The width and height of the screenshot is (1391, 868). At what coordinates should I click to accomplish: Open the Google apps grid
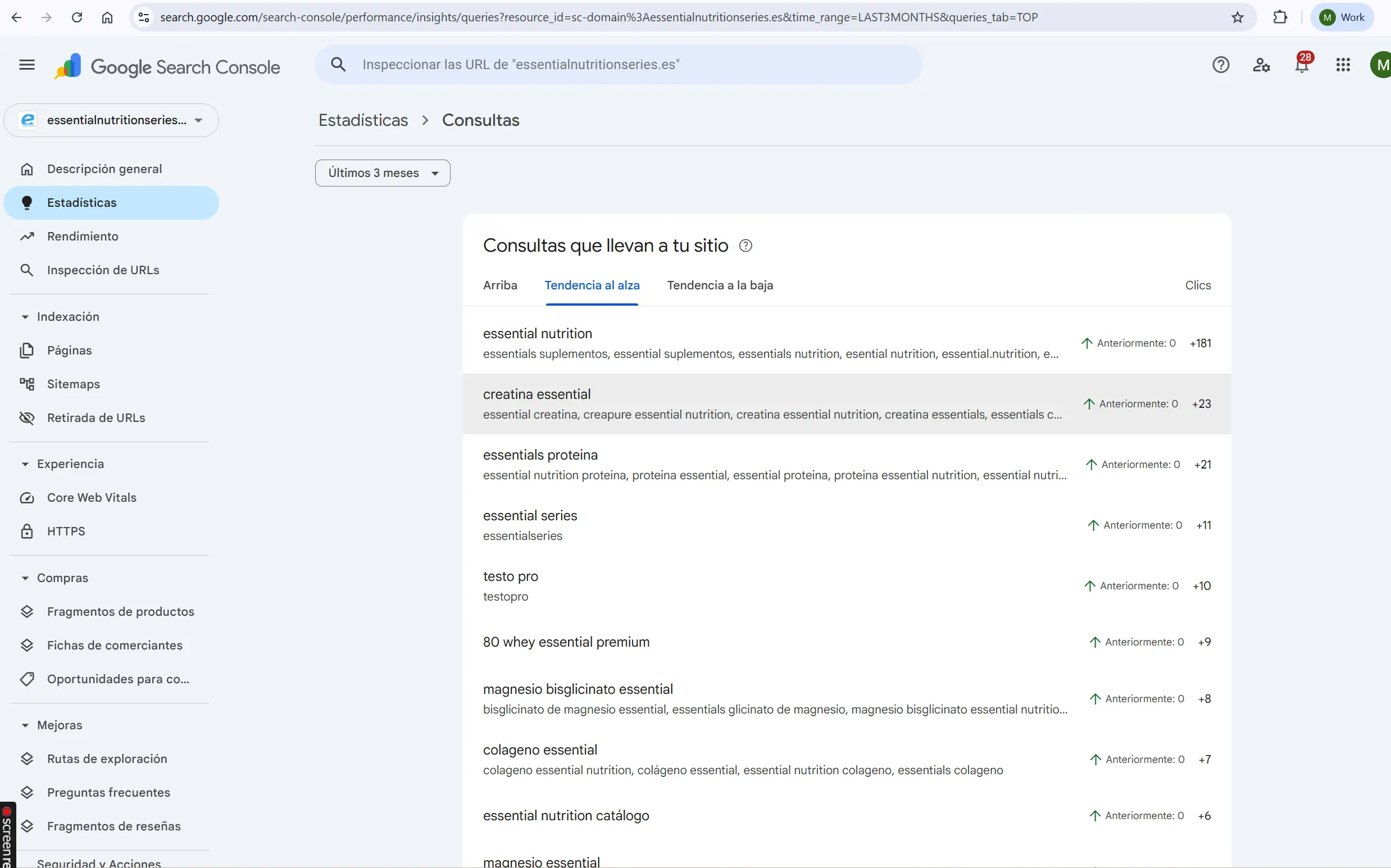[x=1343, y=65]
